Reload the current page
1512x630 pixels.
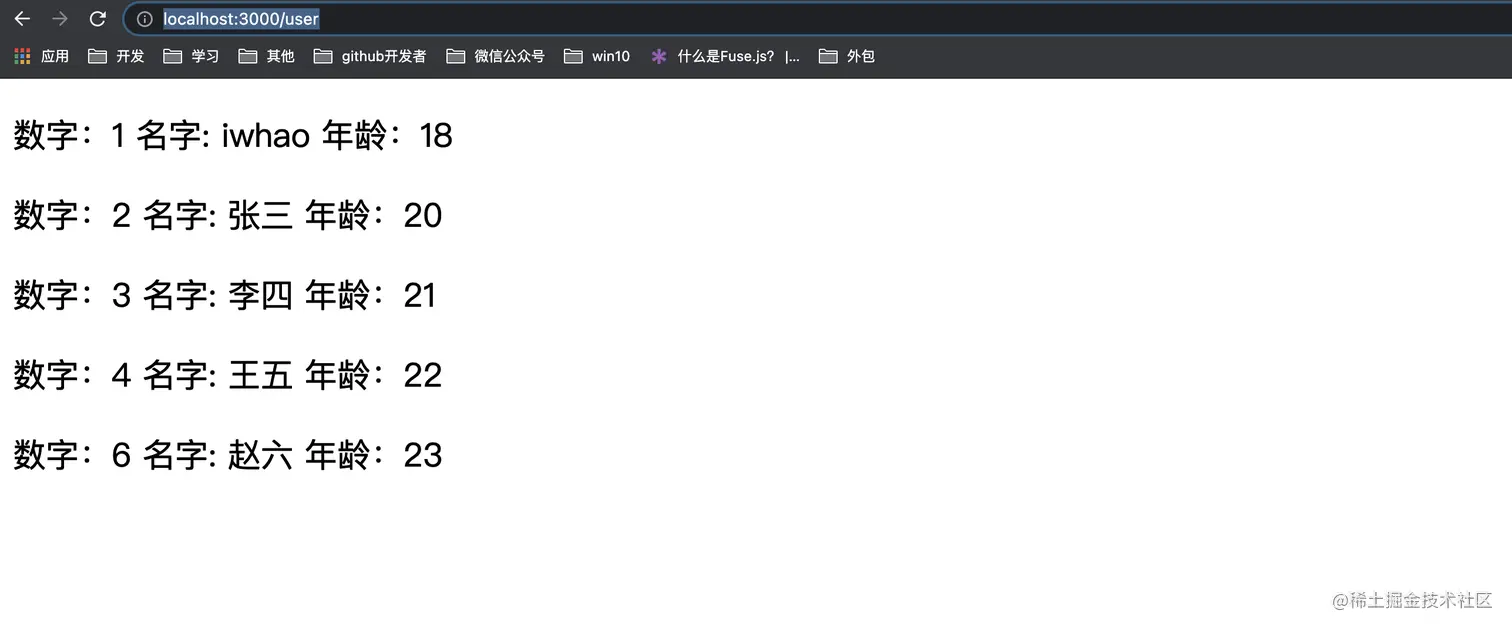coord(97,18)
